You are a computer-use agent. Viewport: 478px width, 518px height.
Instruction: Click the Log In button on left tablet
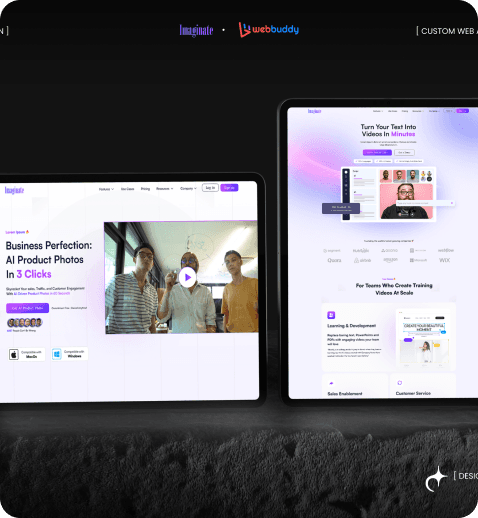pos(210,188)
